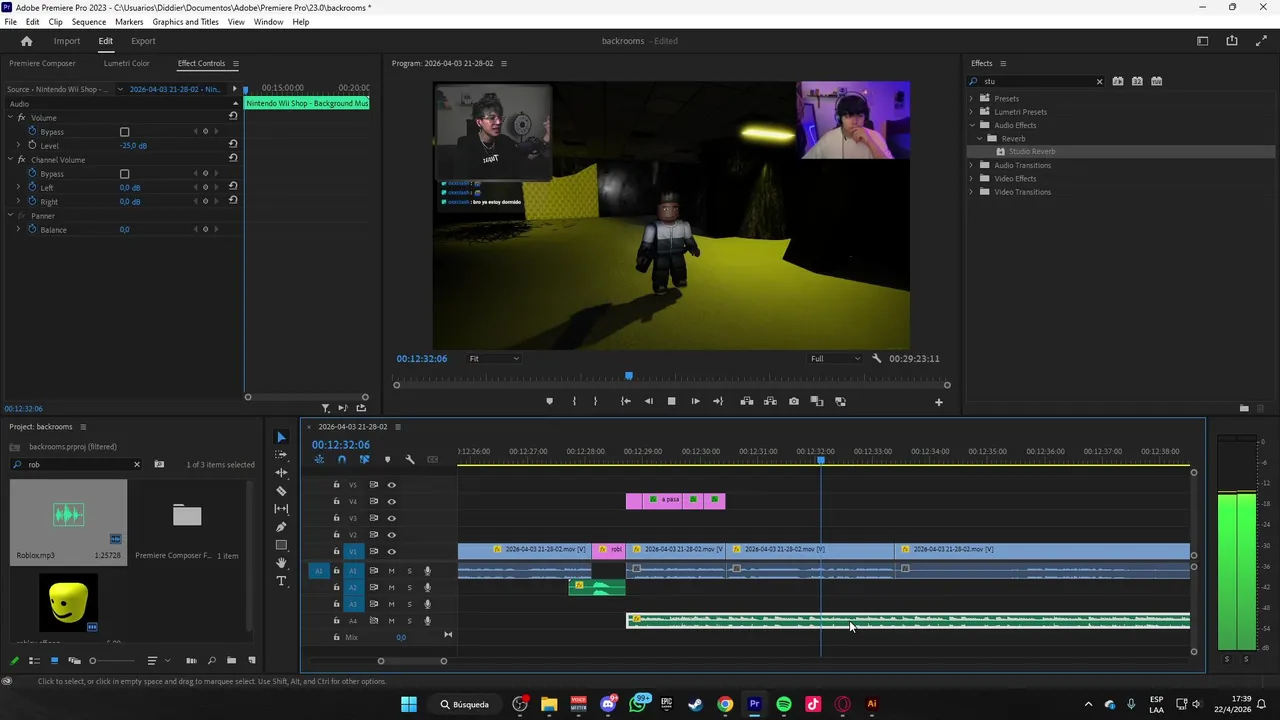Select the Slip tool
This screenshot has height=720, width=1280.
(281, 509)
